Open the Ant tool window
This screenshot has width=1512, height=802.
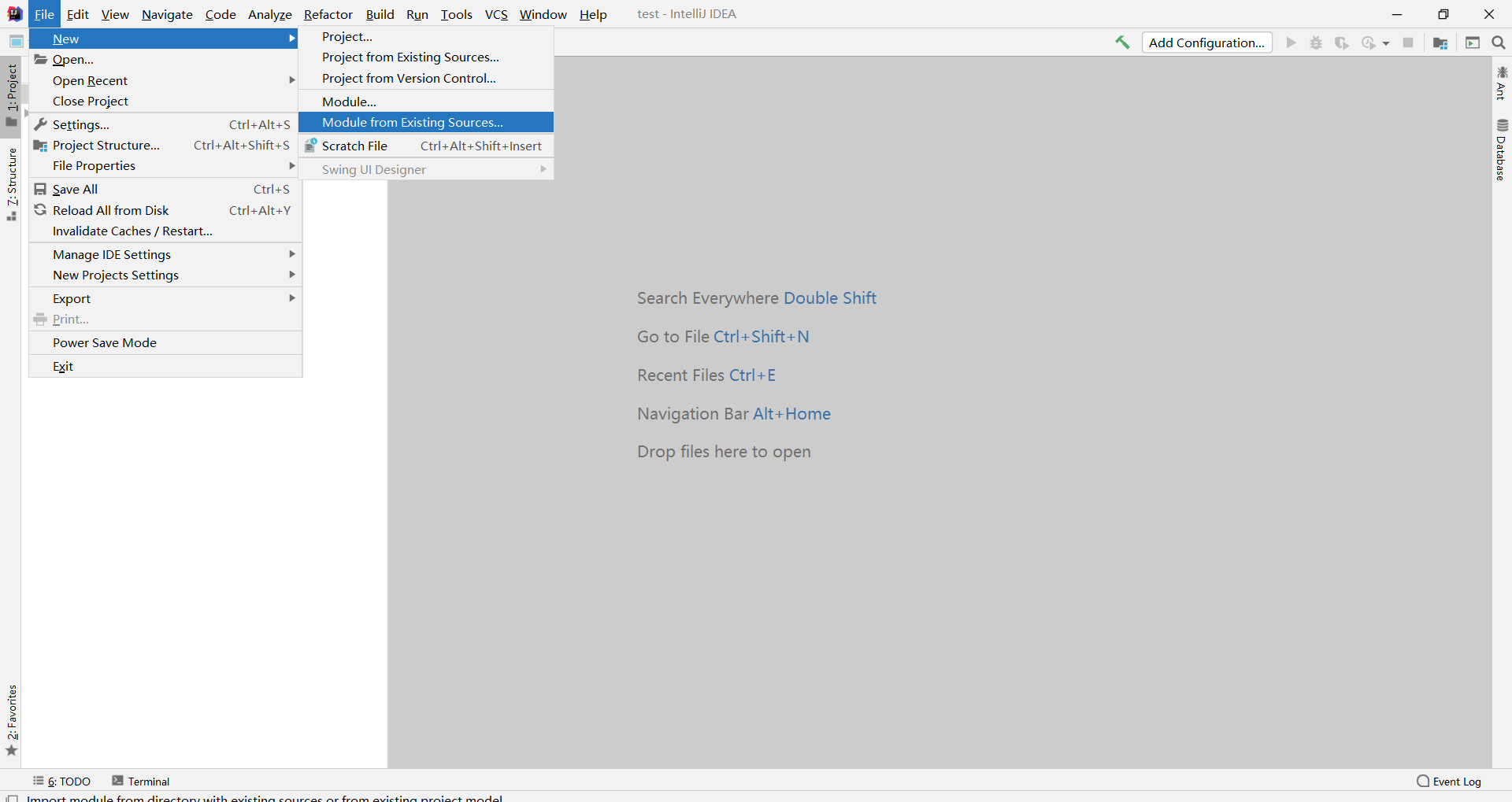tap(1502, 83)
